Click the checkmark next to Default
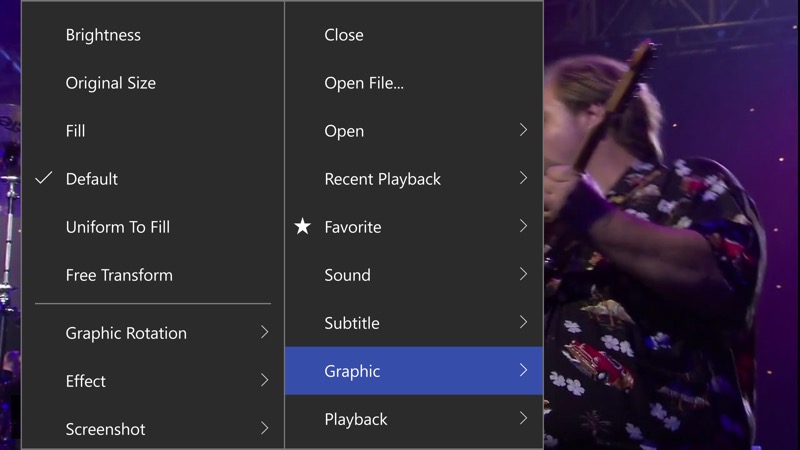The image size is (800, 450). pos(44,178)
